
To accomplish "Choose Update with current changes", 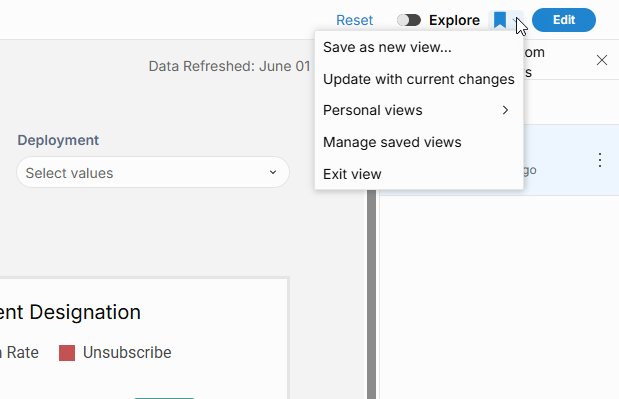I will 419,79.
